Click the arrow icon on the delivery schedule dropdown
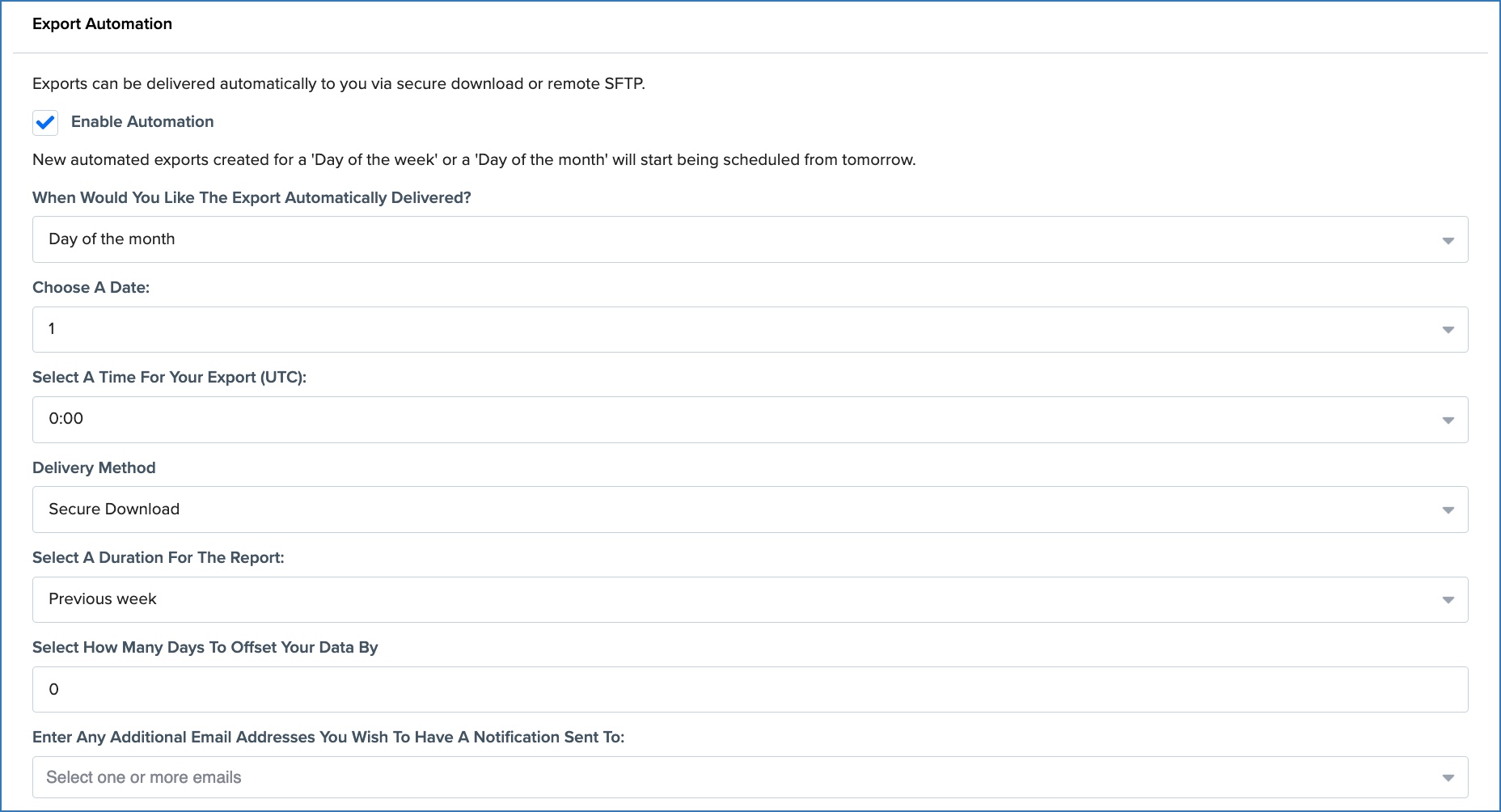The image size is (1501, 812). click(1448, 240)
